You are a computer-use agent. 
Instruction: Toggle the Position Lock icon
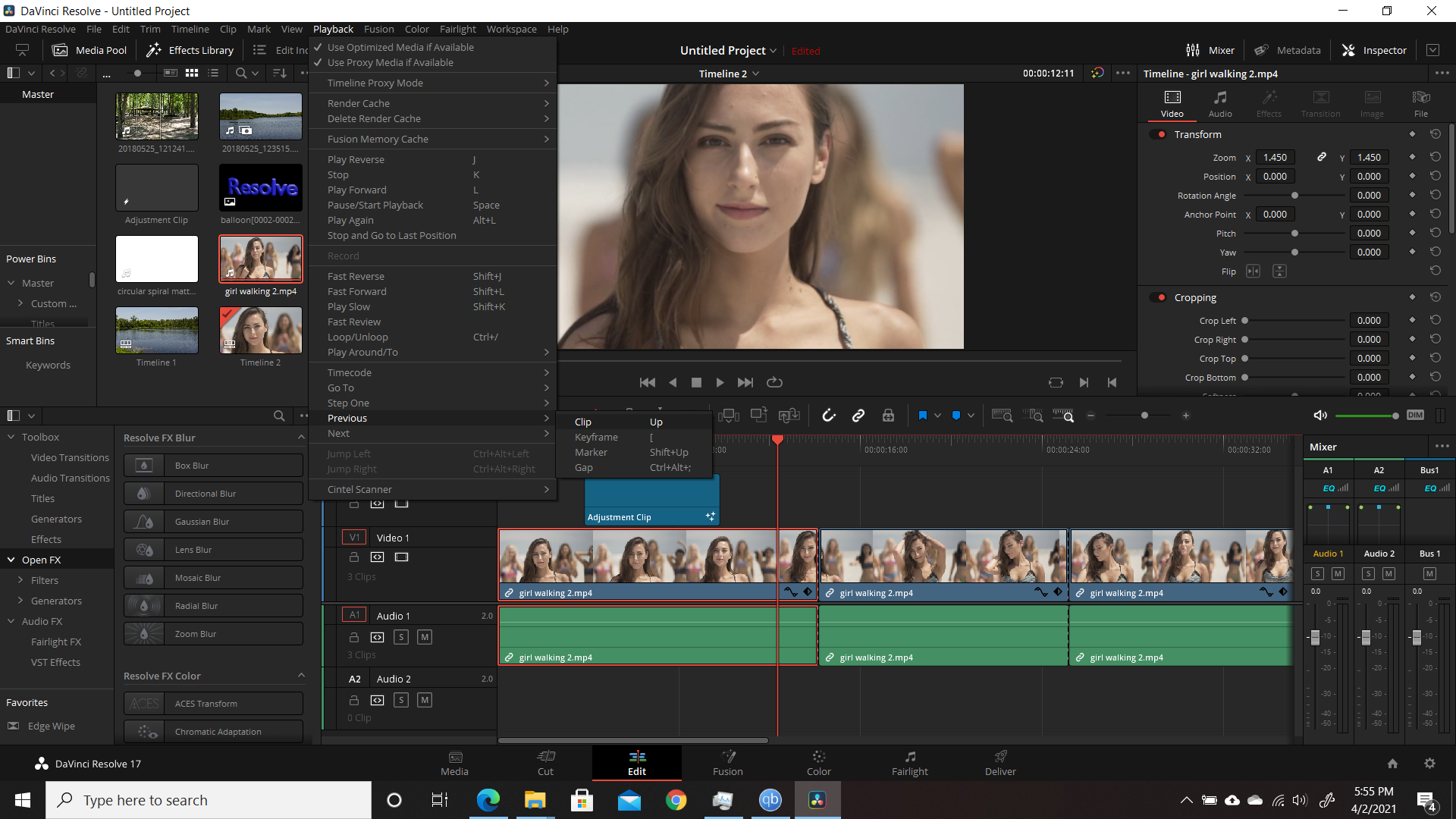(x=888, y=416)
